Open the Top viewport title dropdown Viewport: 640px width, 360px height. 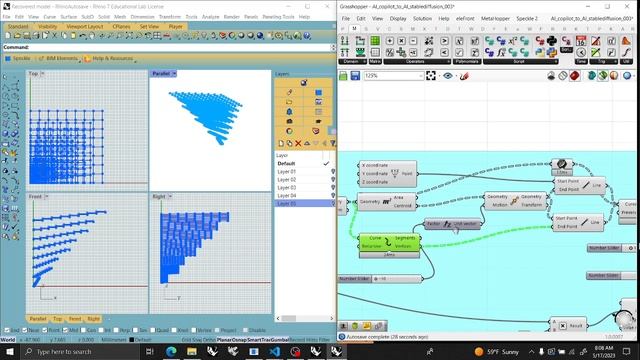click(x=42, y=74)
